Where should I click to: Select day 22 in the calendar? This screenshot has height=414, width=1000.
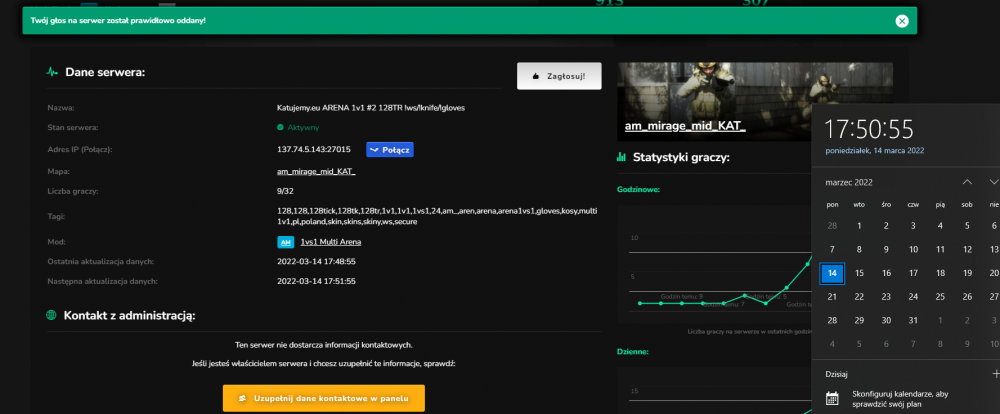point(859,297)
